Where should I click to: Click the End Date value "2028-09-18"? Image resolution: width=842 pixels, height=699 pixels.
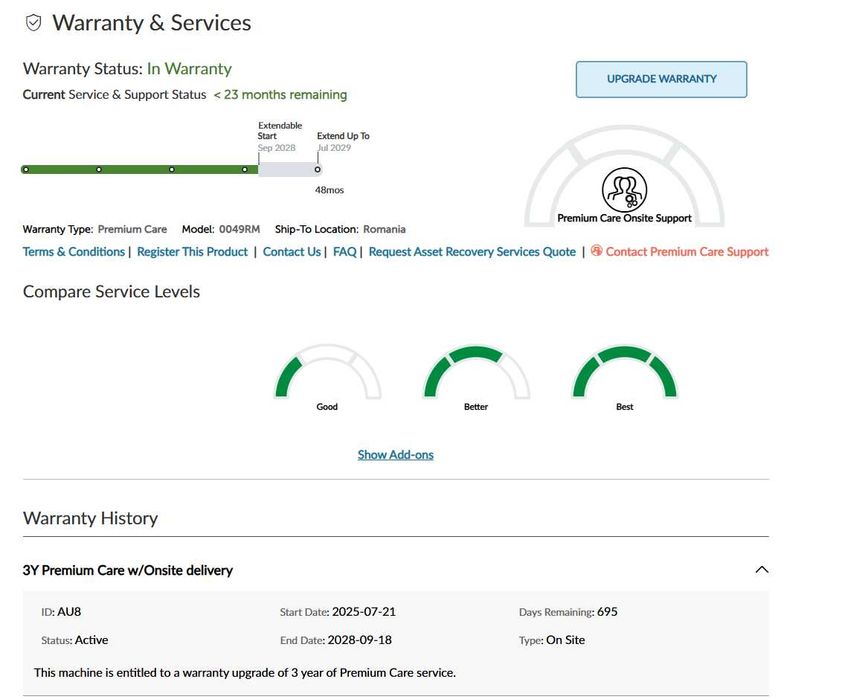coord(360,640)
